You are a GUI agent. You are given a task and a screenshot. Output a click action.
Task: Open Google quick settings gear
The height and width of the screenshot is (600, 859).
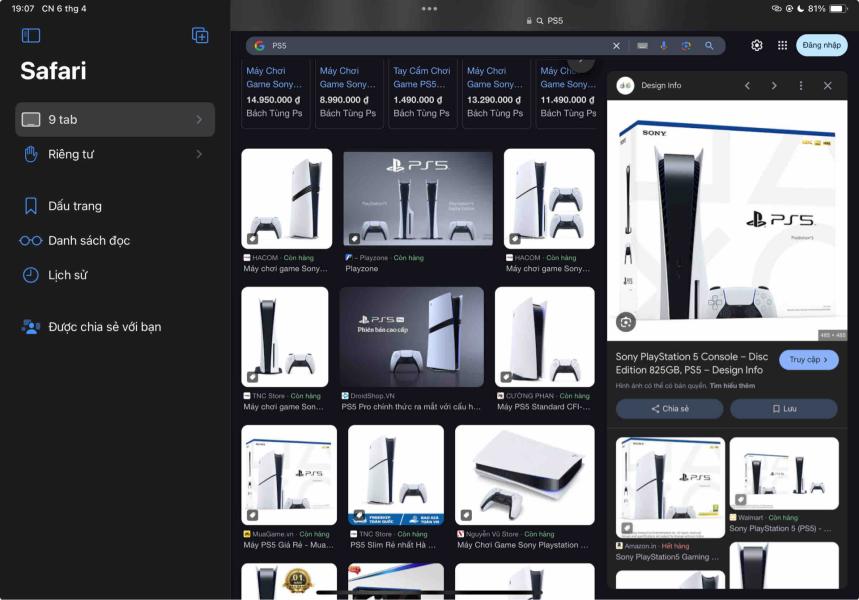[757, 45]
